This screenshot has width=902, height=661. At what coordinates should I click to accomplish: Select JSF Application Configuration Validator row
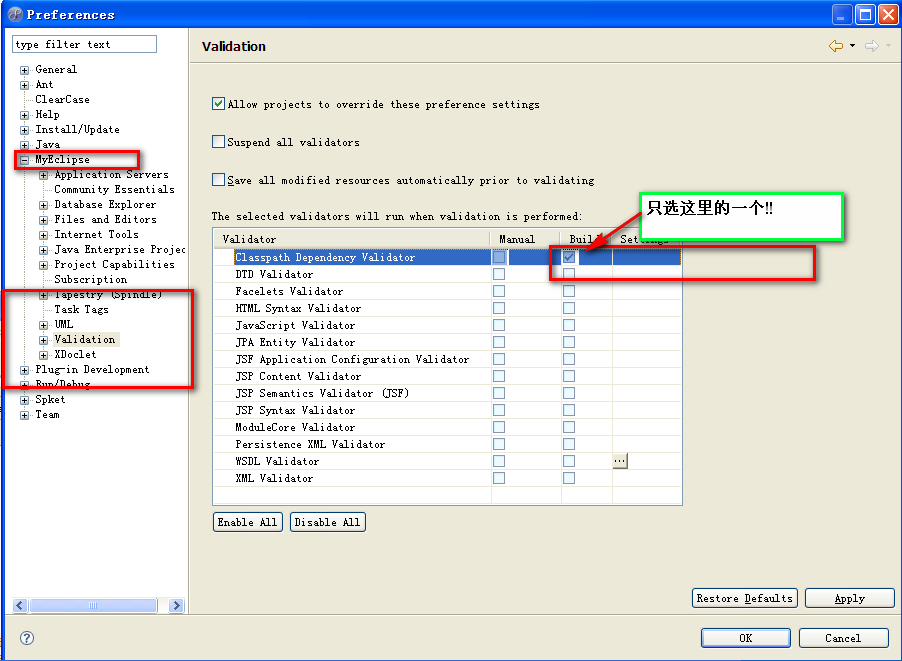(x=448, y=359)
